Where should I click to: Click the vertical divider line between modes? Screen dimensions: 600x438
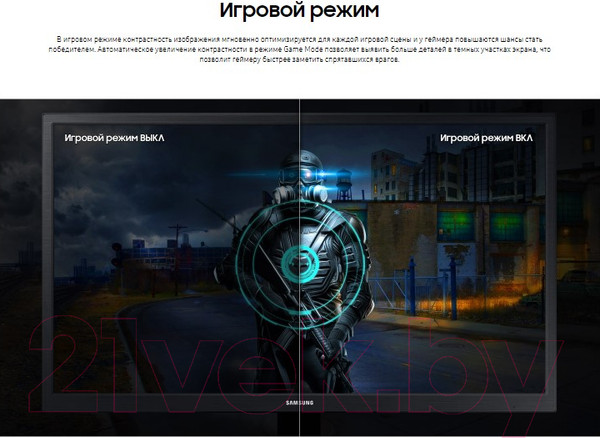click(x=300, y=120)
